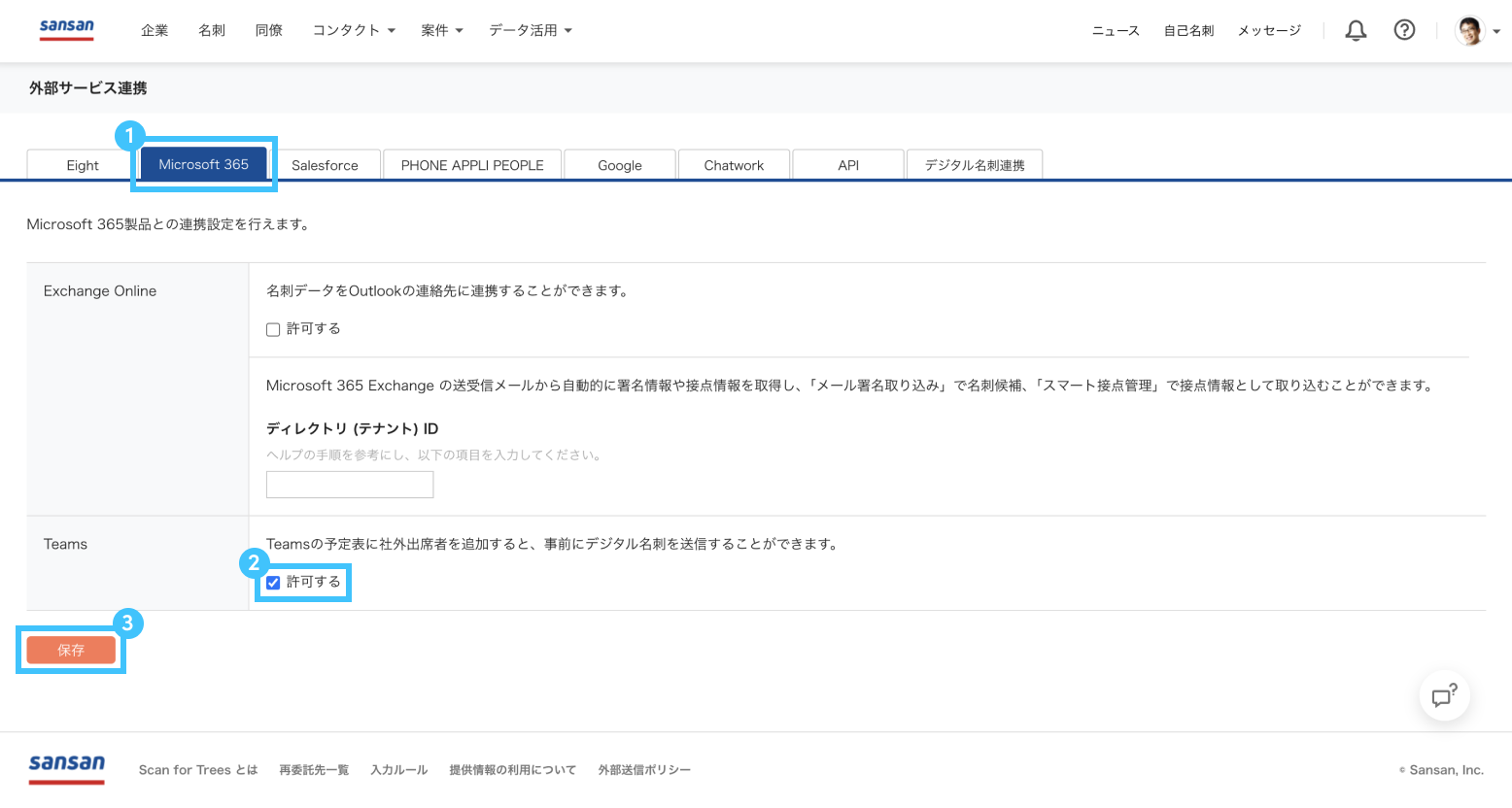
Task: Open the notifications bell icon
Action: [x=1356, y=30]
